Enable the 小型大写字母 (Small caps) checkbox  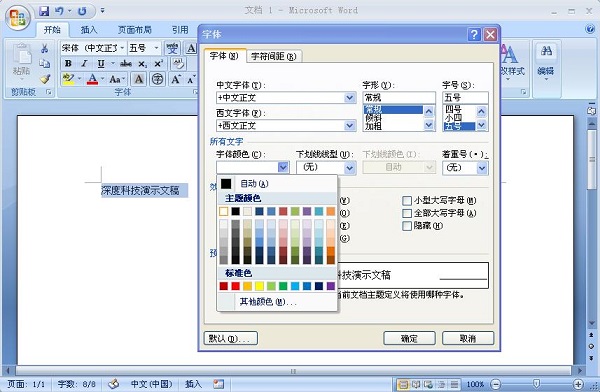click(407, 201)
